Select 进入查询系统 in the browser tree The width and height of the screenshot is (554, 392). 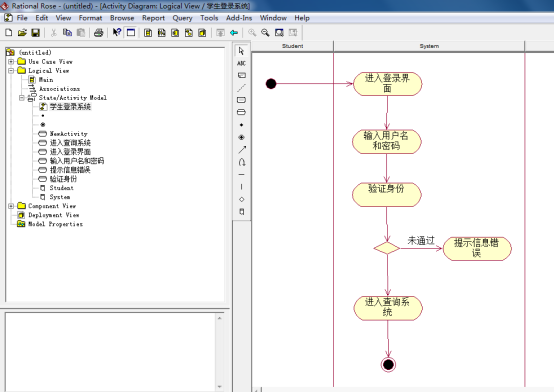pyautogui.click(x=70, y=143)
